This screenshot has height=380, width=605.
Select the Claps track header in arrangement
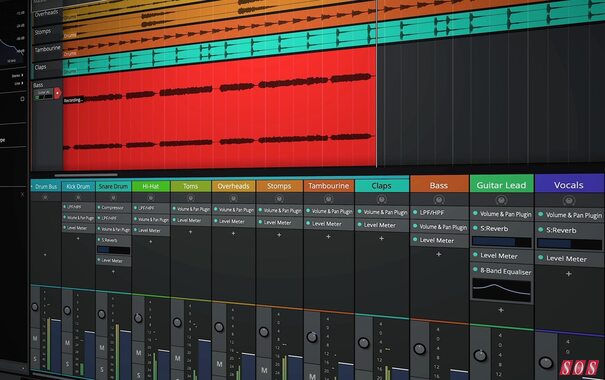[x=47, y=69]
